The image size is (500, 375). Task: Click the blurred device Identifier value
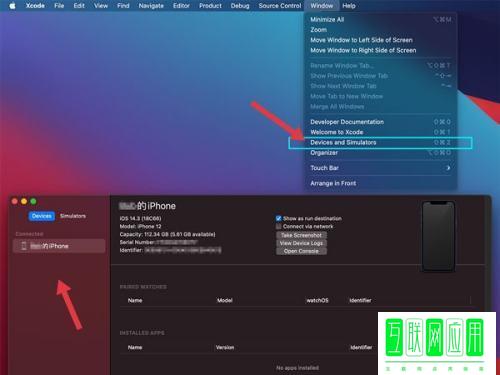(183, 250)
